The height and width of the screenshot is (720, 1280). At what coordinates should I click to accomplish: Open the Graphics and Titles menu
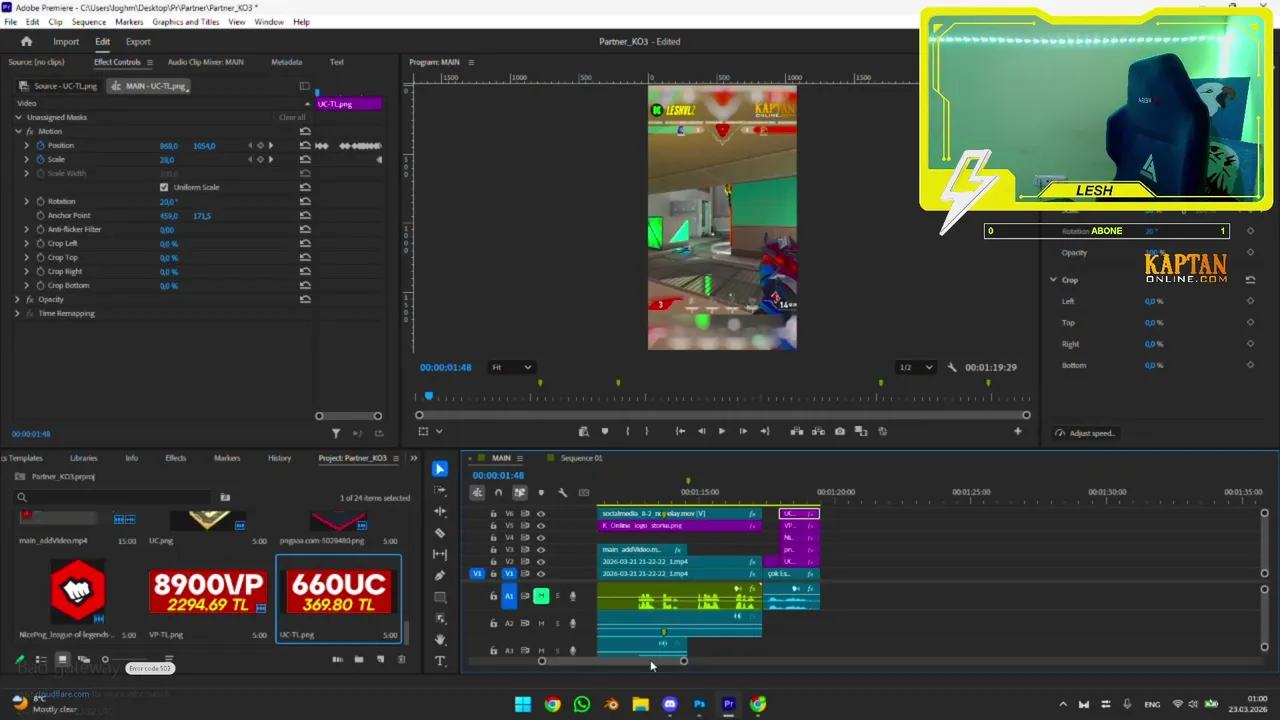coord(186,21)
